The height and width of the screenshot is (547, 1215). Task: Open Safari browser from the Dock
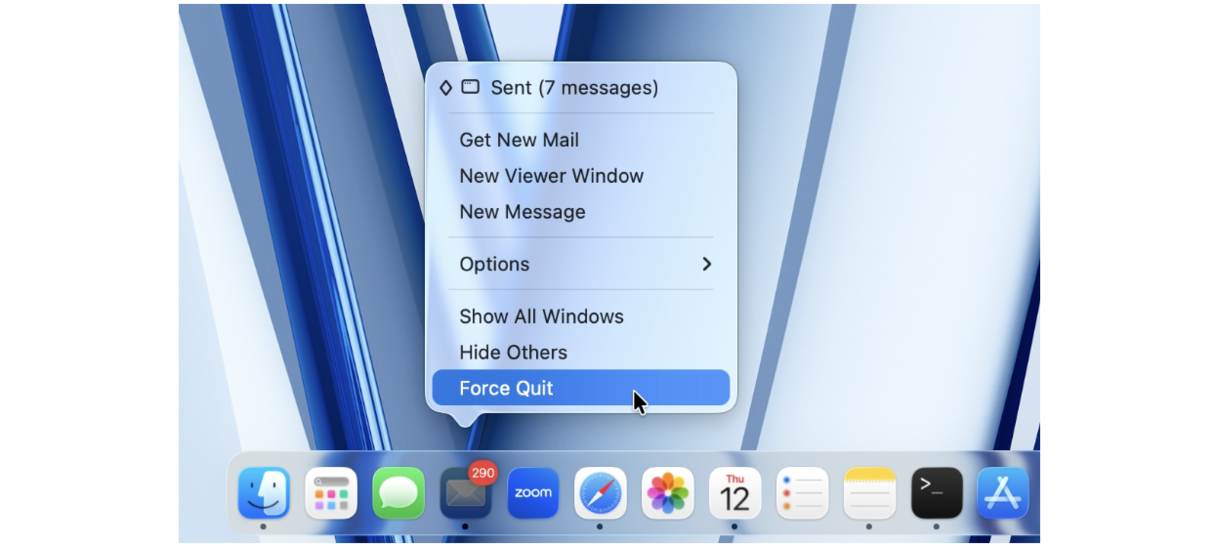point(600,493)
